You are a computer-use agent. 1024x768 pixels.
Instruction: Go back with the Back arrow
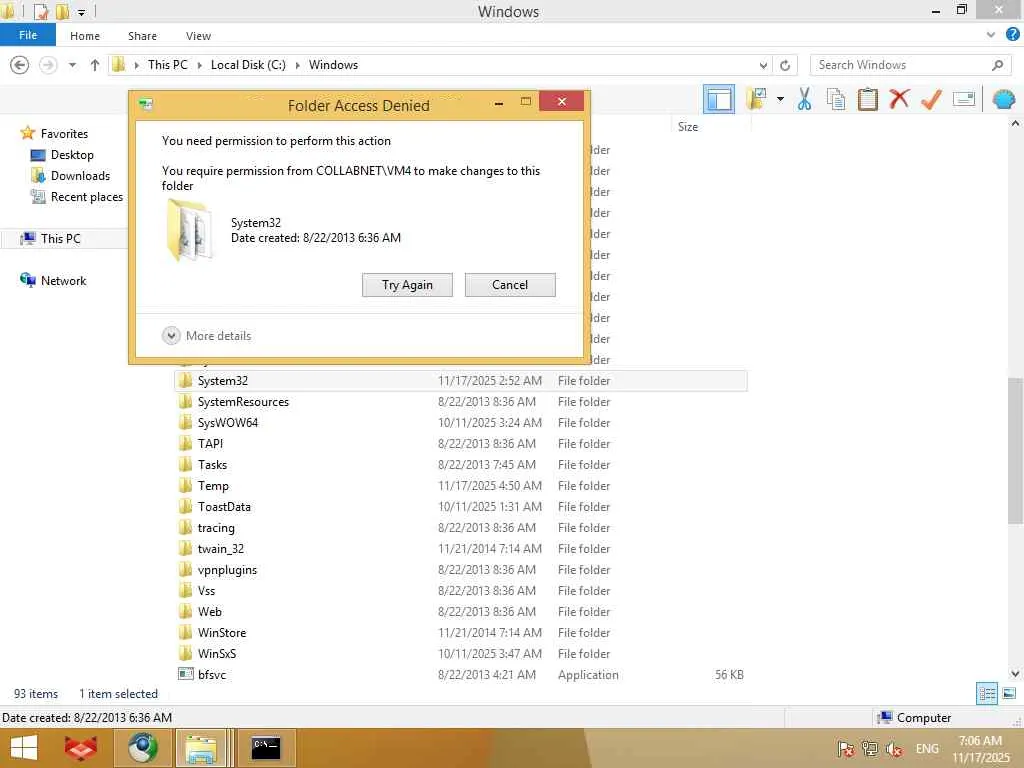click(20, 65)
